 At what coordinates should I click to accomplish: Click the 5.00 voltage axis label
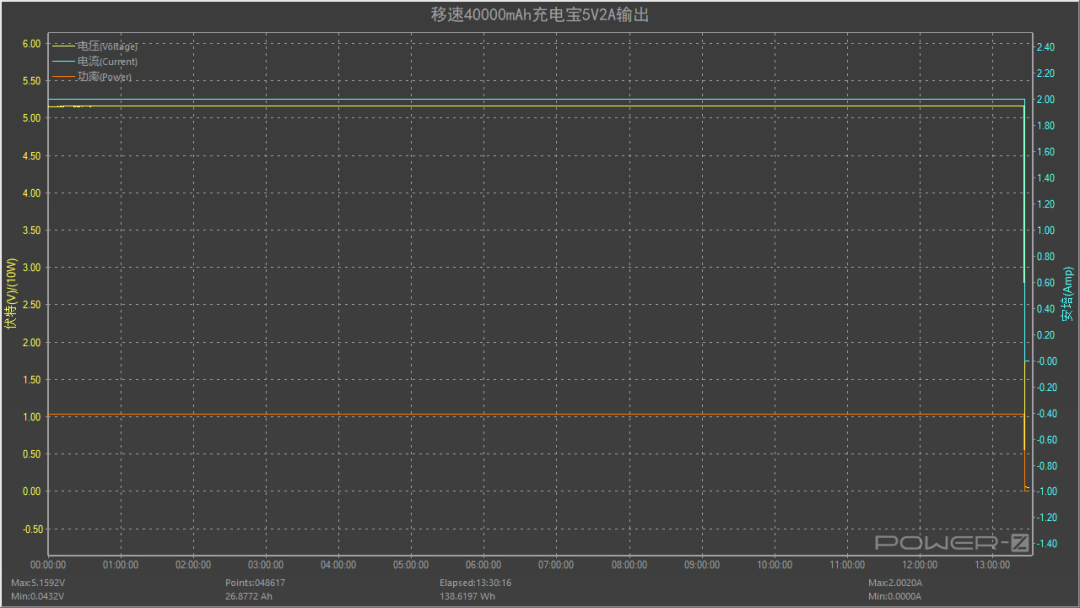click(32, 118)
